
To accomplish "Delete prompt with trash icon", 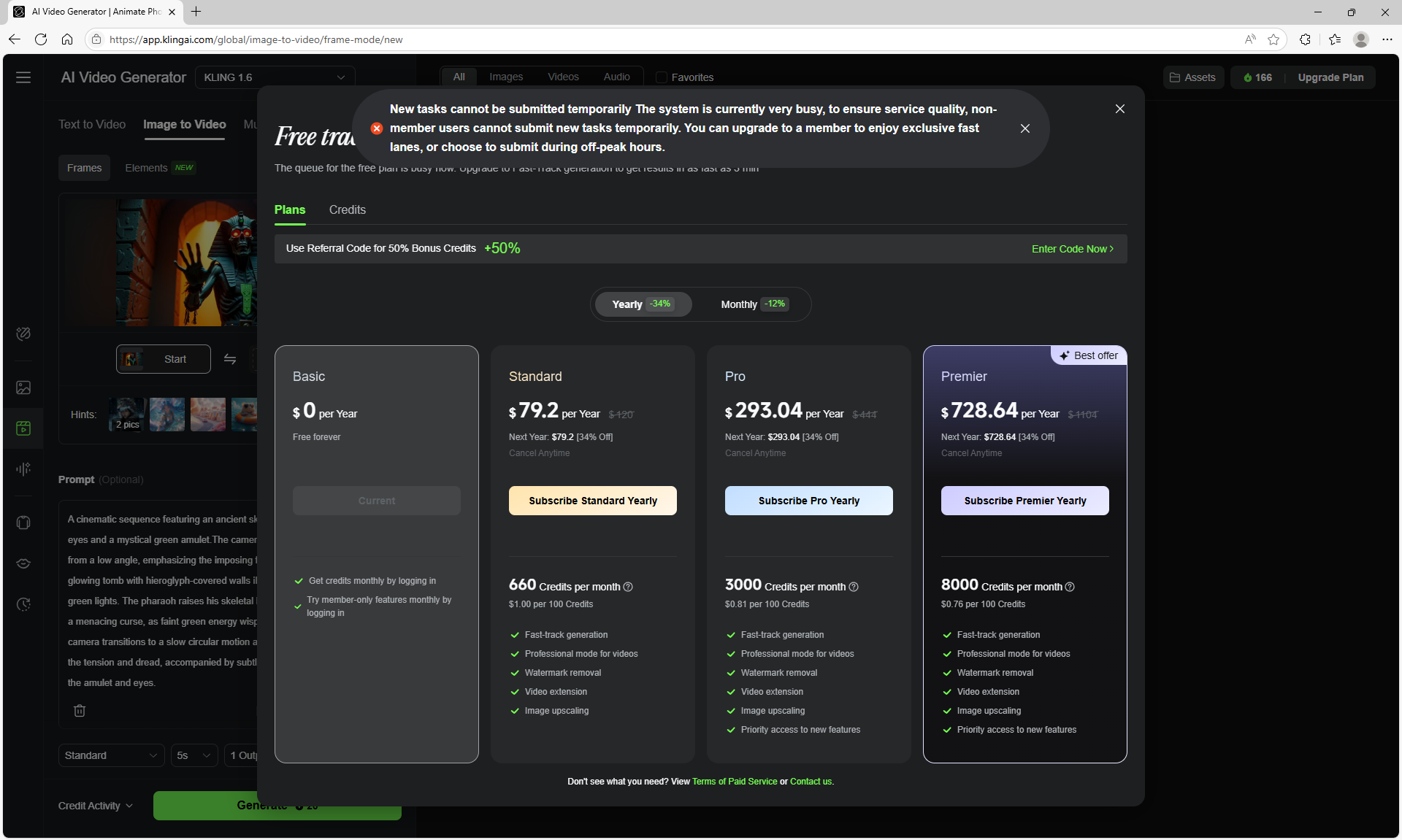I will click(80, 710).
